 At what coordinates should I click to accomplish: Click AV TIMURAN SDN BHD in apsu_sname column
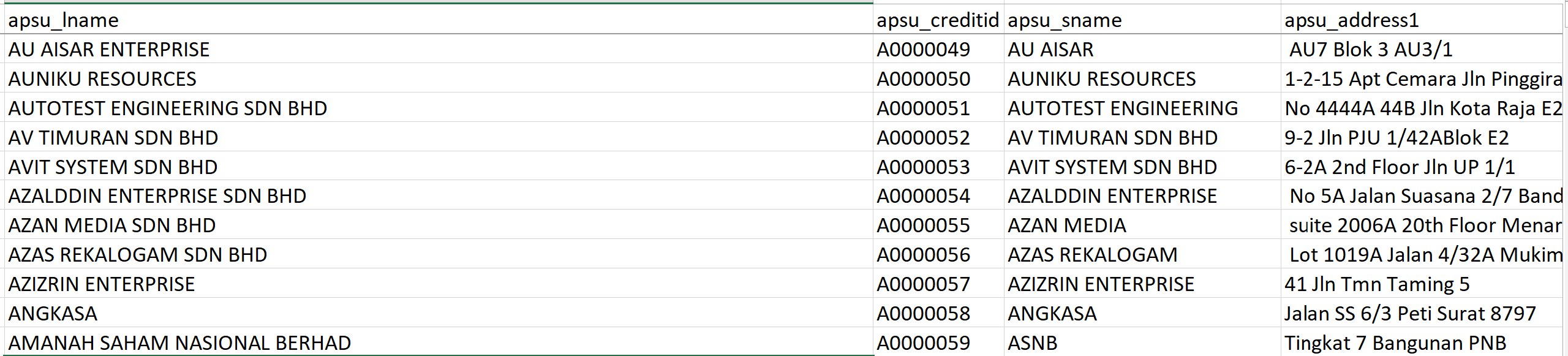(x=1142, y=137)
